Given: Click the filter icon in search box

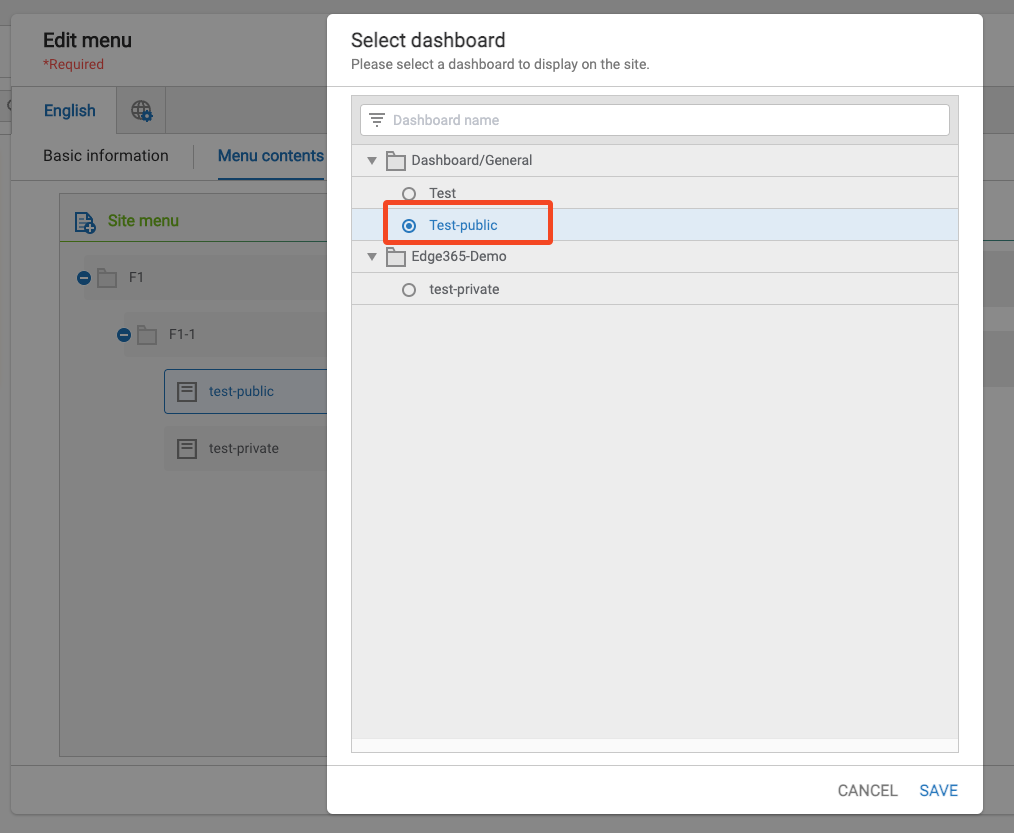Looking at the screenshot, I should [377, 120].
